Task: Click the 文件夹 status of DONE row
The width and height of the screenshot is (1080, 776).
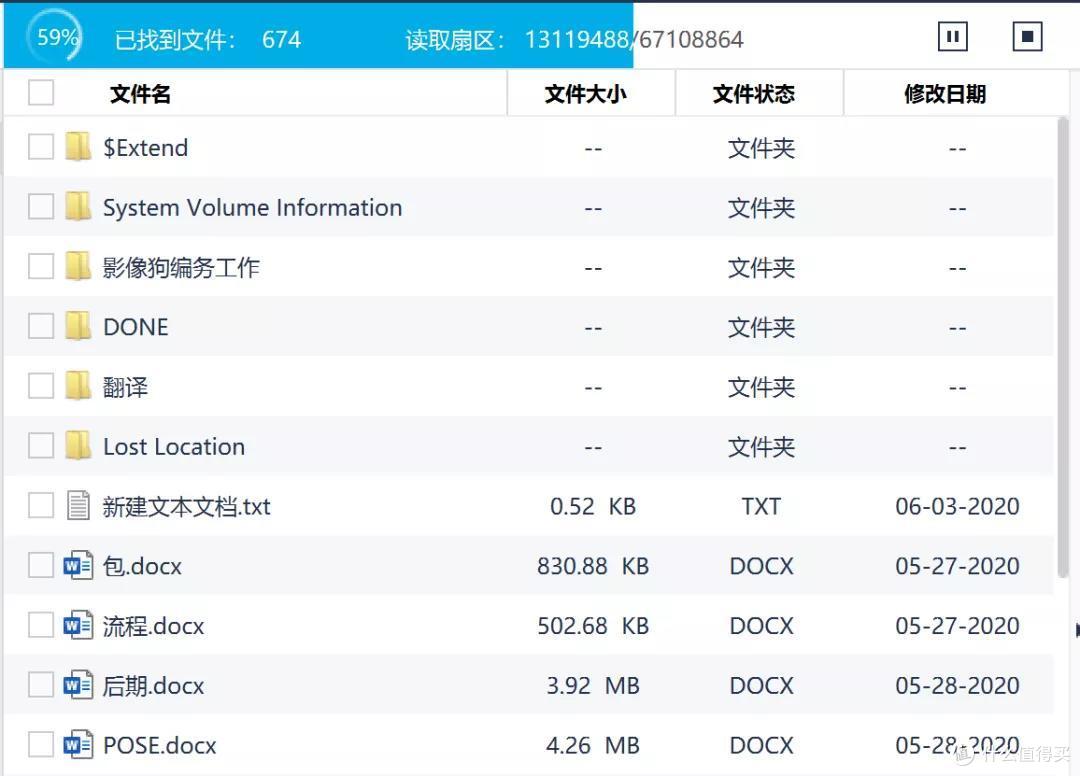Action: point(761,327)
